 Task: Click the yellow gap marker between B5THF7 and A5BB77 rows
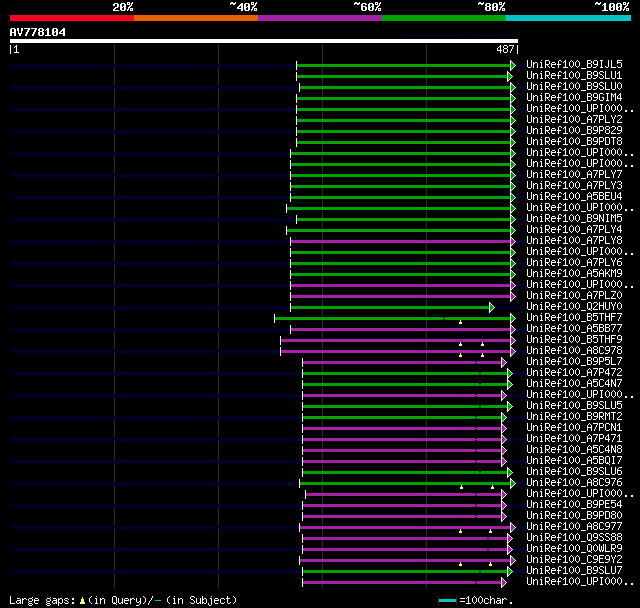coord(460,322)
